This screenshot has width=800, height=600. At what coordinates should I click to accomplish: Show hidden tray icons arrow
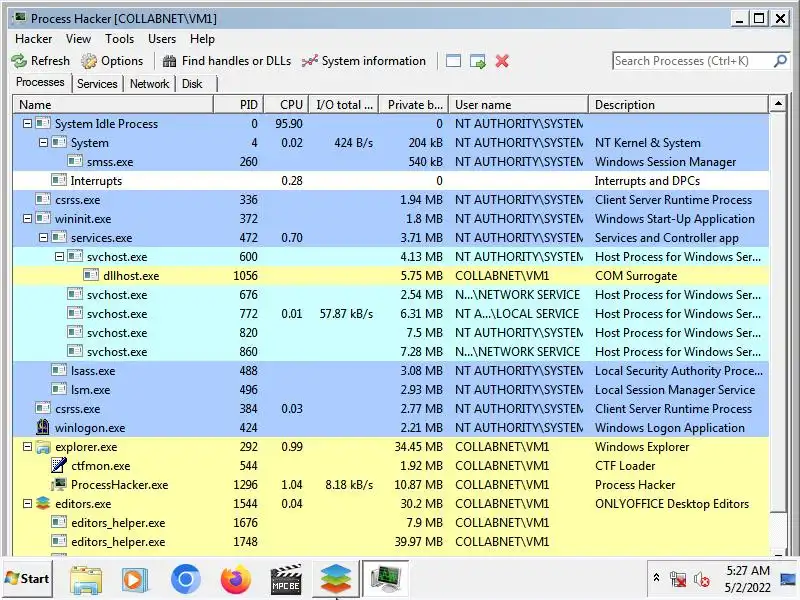[656, 578]
